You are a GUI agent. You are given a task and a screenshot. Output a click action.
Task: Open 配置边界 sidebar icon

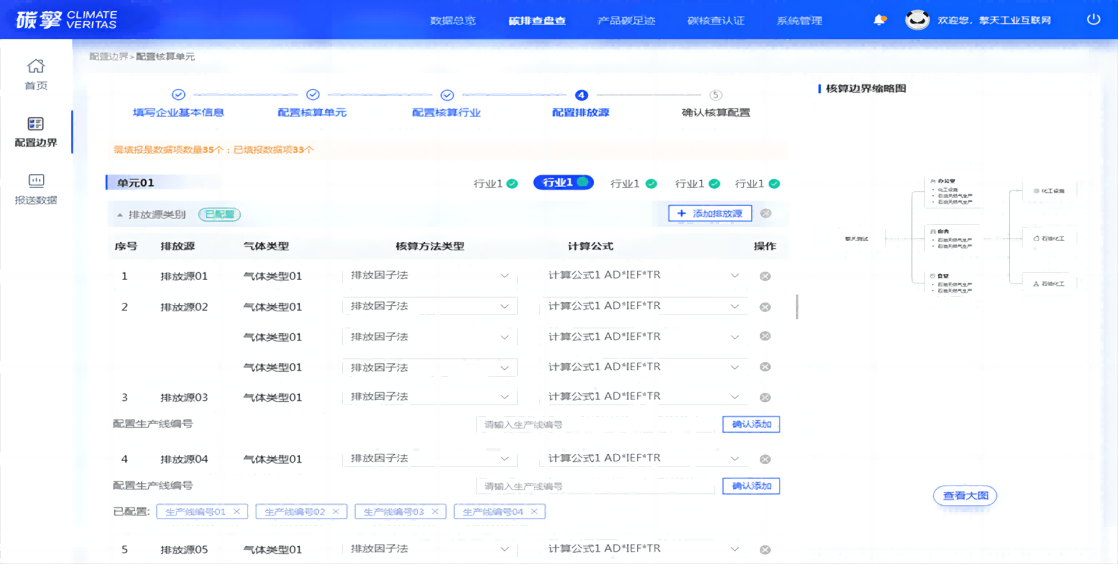[x=36, y=124]
